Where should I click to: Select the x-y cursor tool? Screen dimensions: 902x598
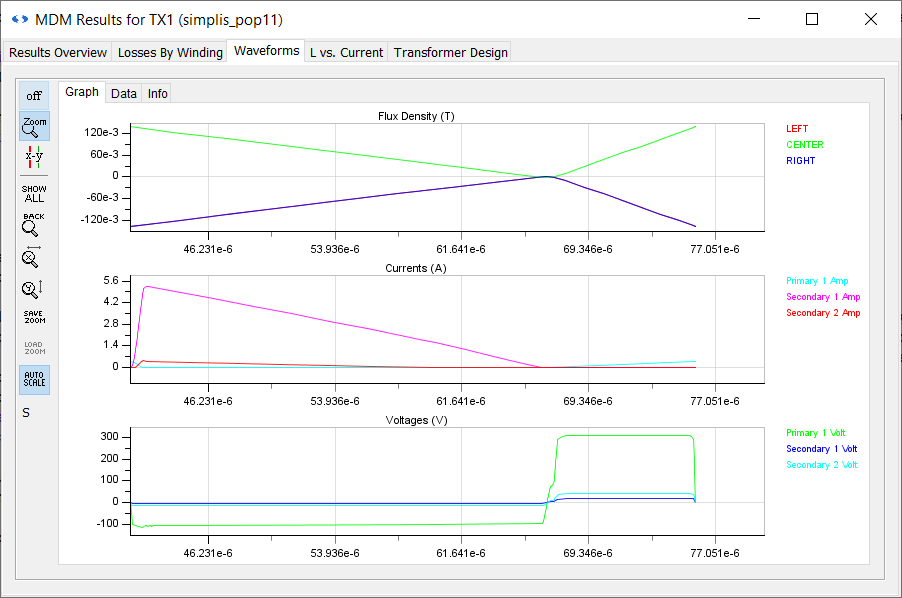[x=34, y=157]
